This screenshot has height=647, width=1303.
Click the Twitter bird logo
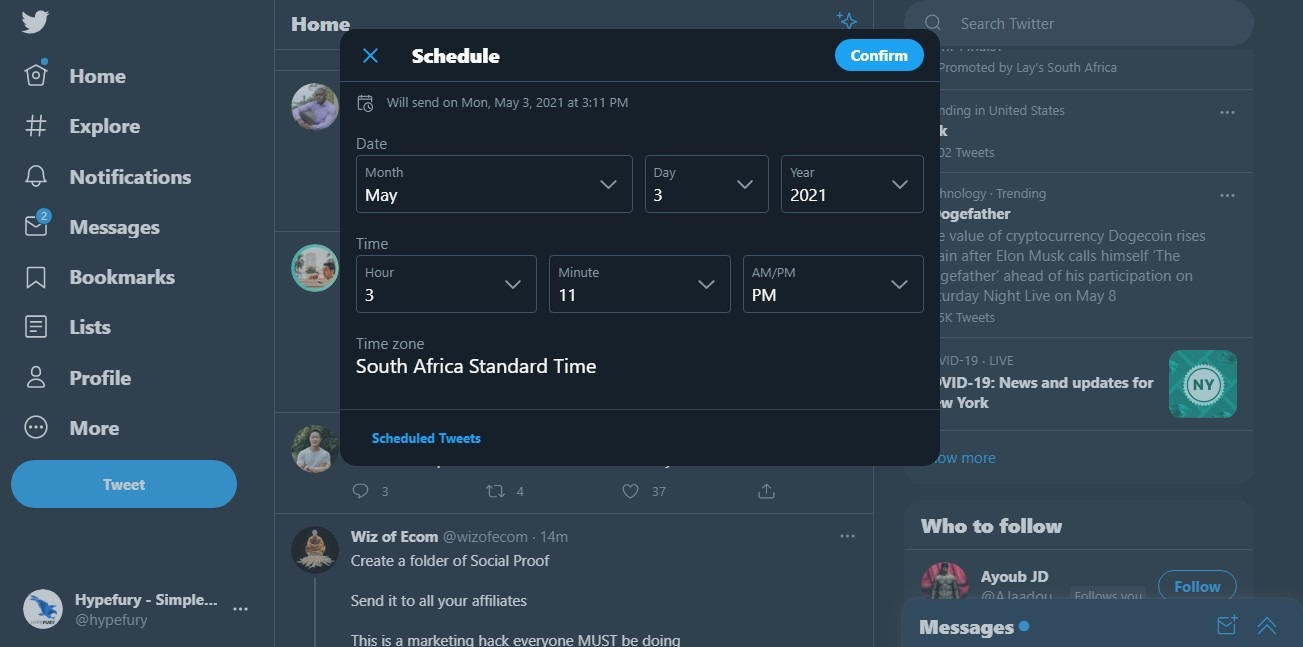point(34,21)
